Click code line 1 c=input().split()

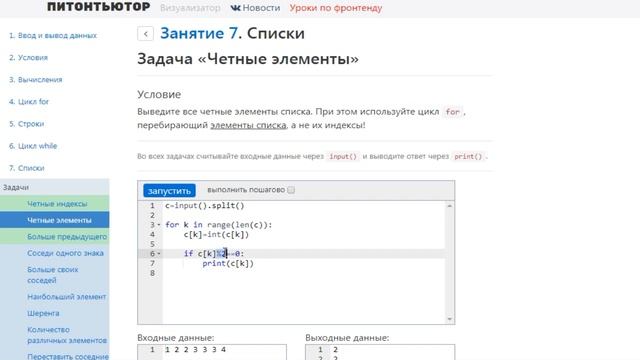[204, 206]
